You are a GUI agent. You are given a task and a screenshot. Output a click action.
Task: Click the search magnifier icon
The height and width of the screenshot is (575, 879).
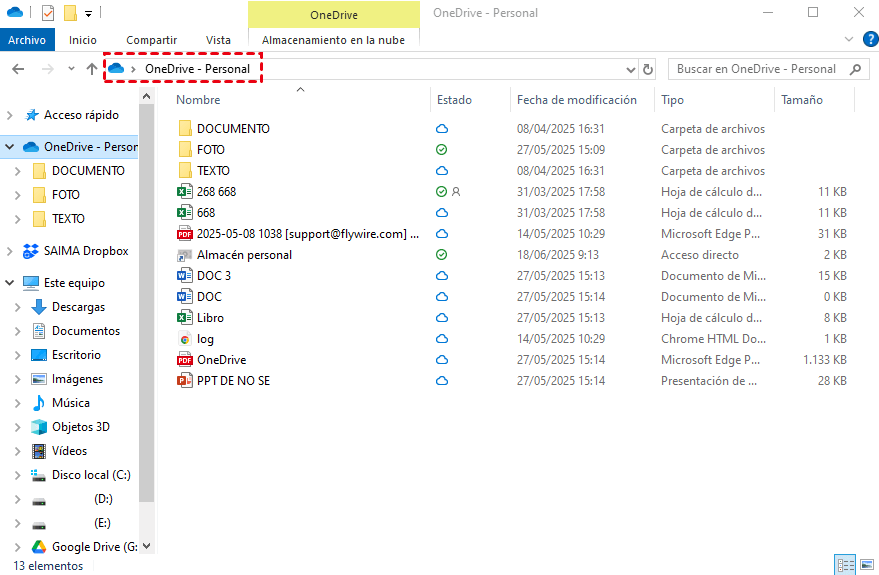pyautogui.click(x=855, y=69)
